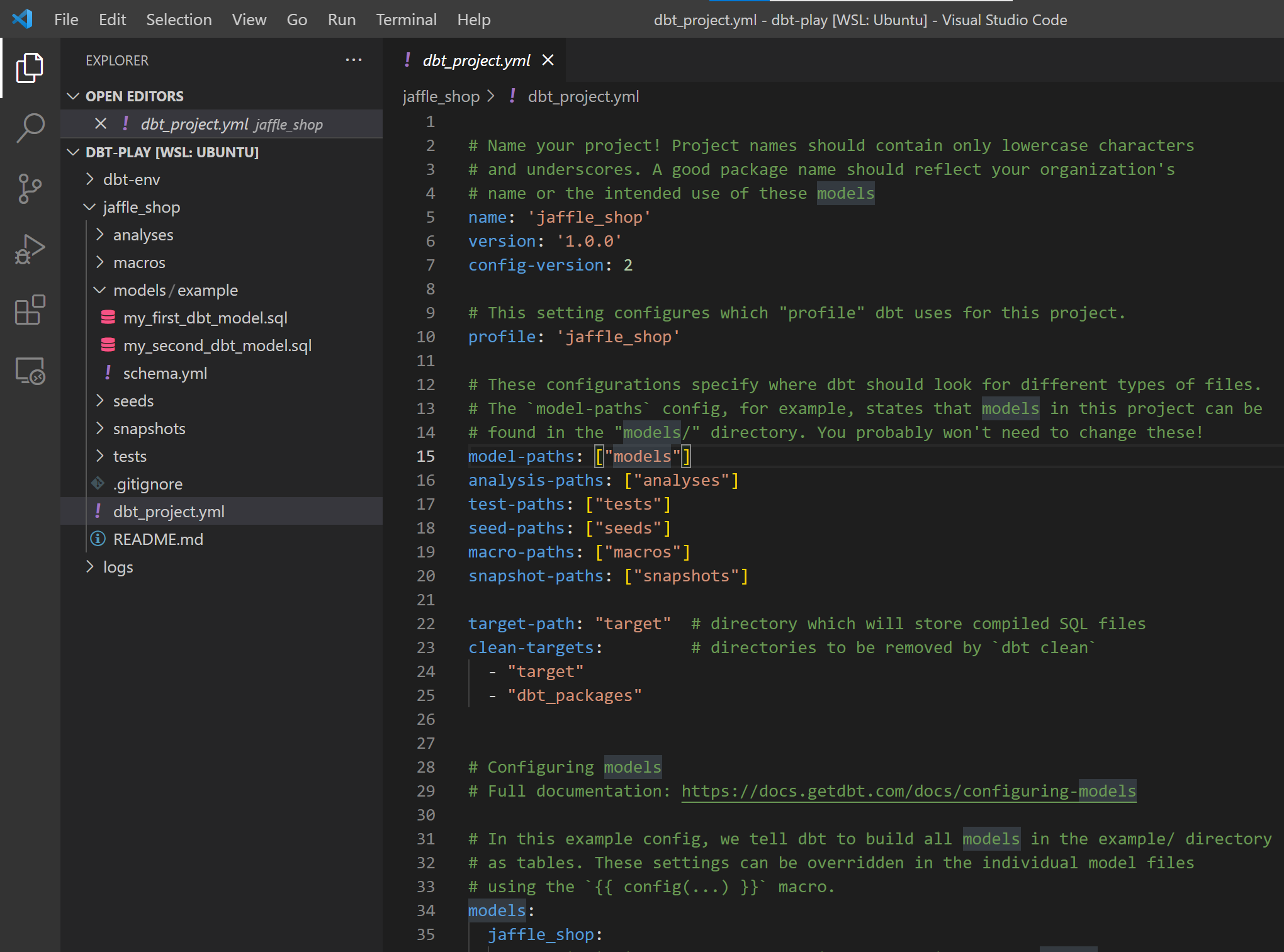Expand the logs folder
Screen dimensions: 1284x952
click(x=90, y=567)
